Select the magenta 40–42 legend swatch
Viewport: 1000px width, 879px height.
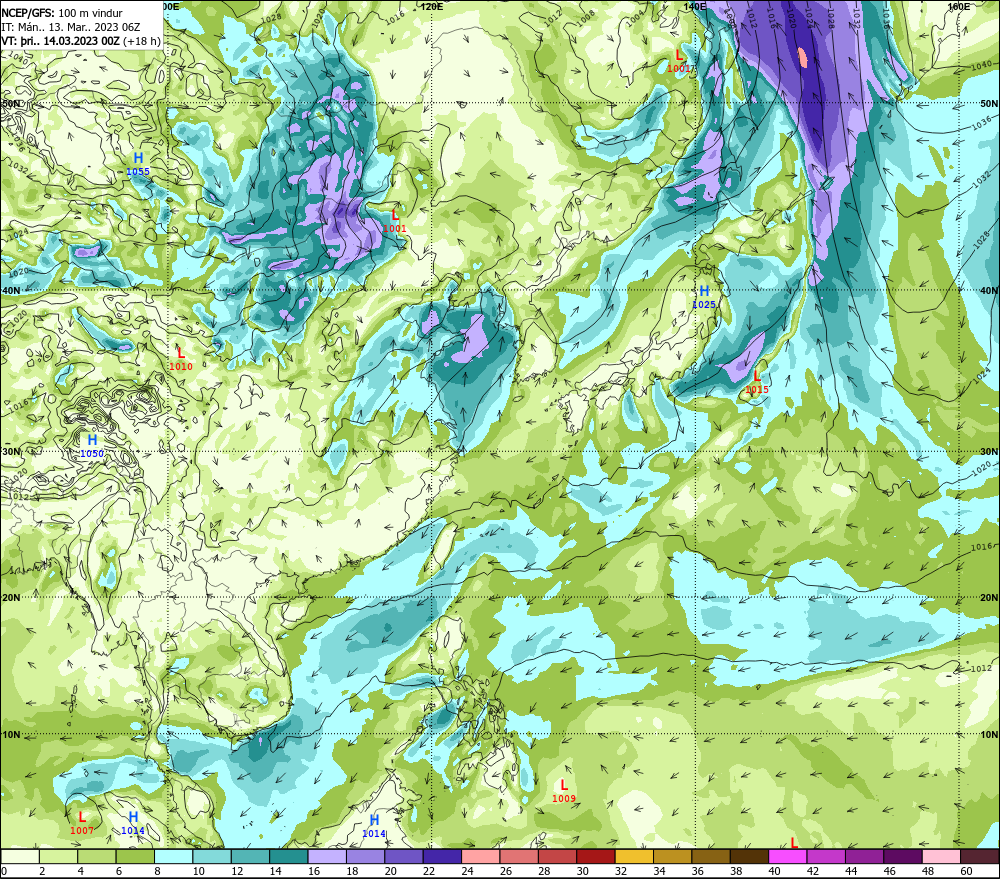[788, 856]
